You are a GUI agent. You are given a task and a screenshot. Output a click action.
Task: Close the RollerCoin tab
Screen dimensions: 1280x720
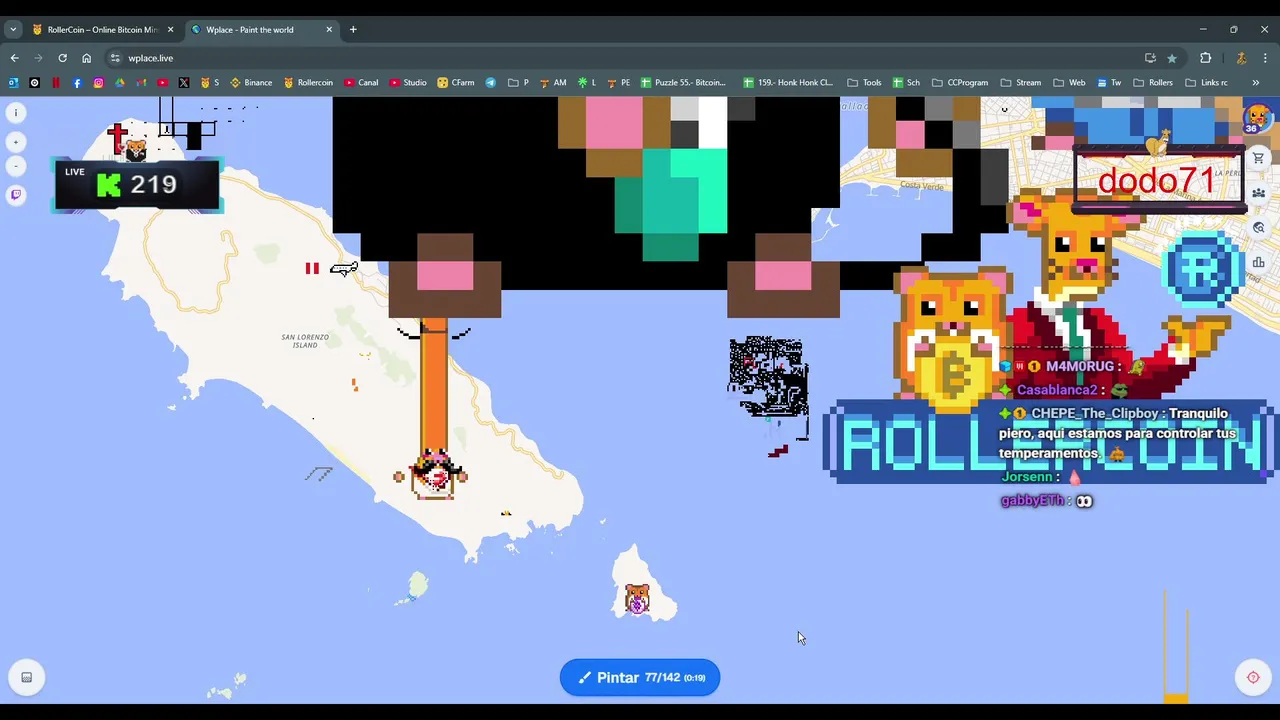click(170, 30)
